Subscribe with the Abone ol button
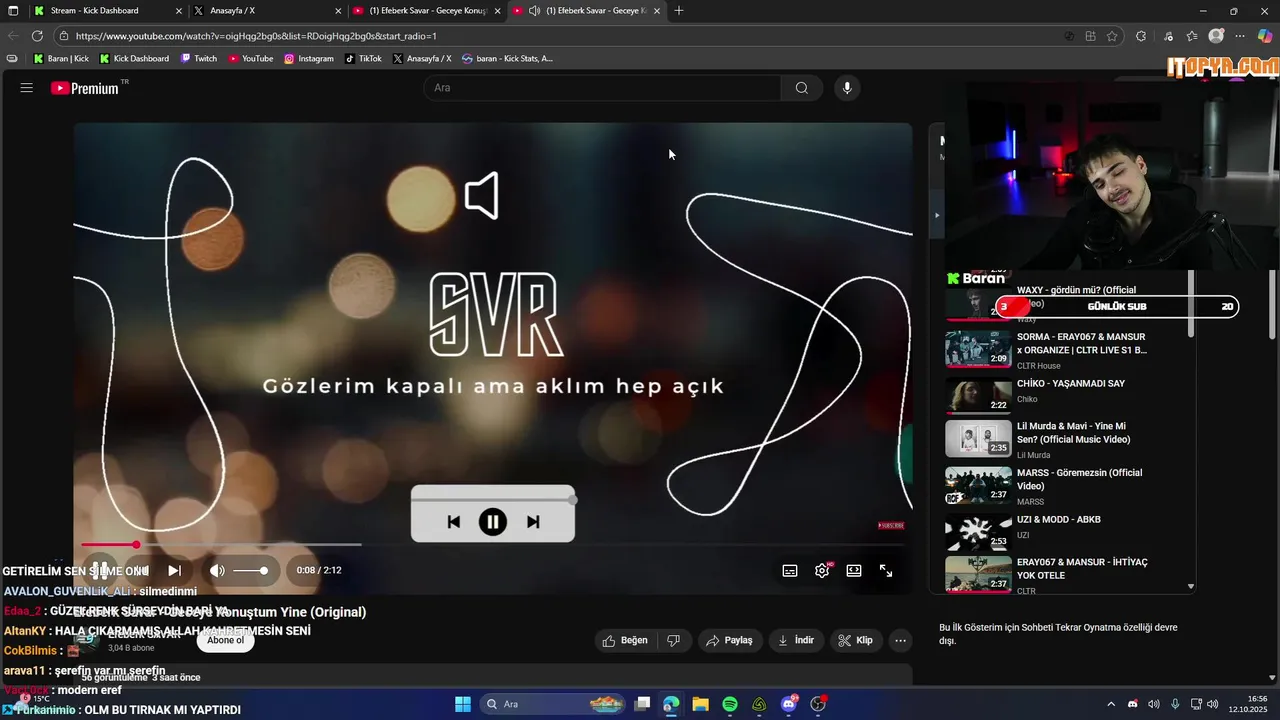The height and width of the screenshot is (720, 1280). coord(225,641)
